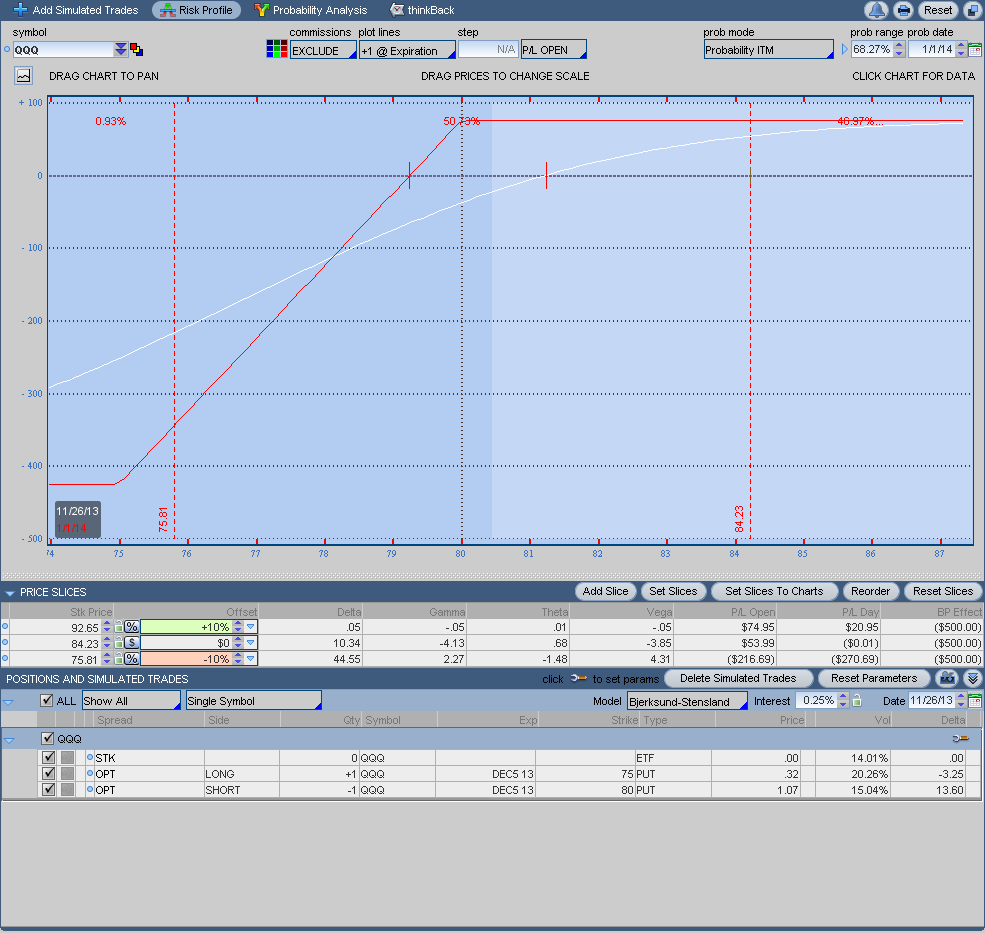The image size is (985, 933).
Task: Uncheck the OPT LONG row checkbox
Action: [x=48, y=773]
